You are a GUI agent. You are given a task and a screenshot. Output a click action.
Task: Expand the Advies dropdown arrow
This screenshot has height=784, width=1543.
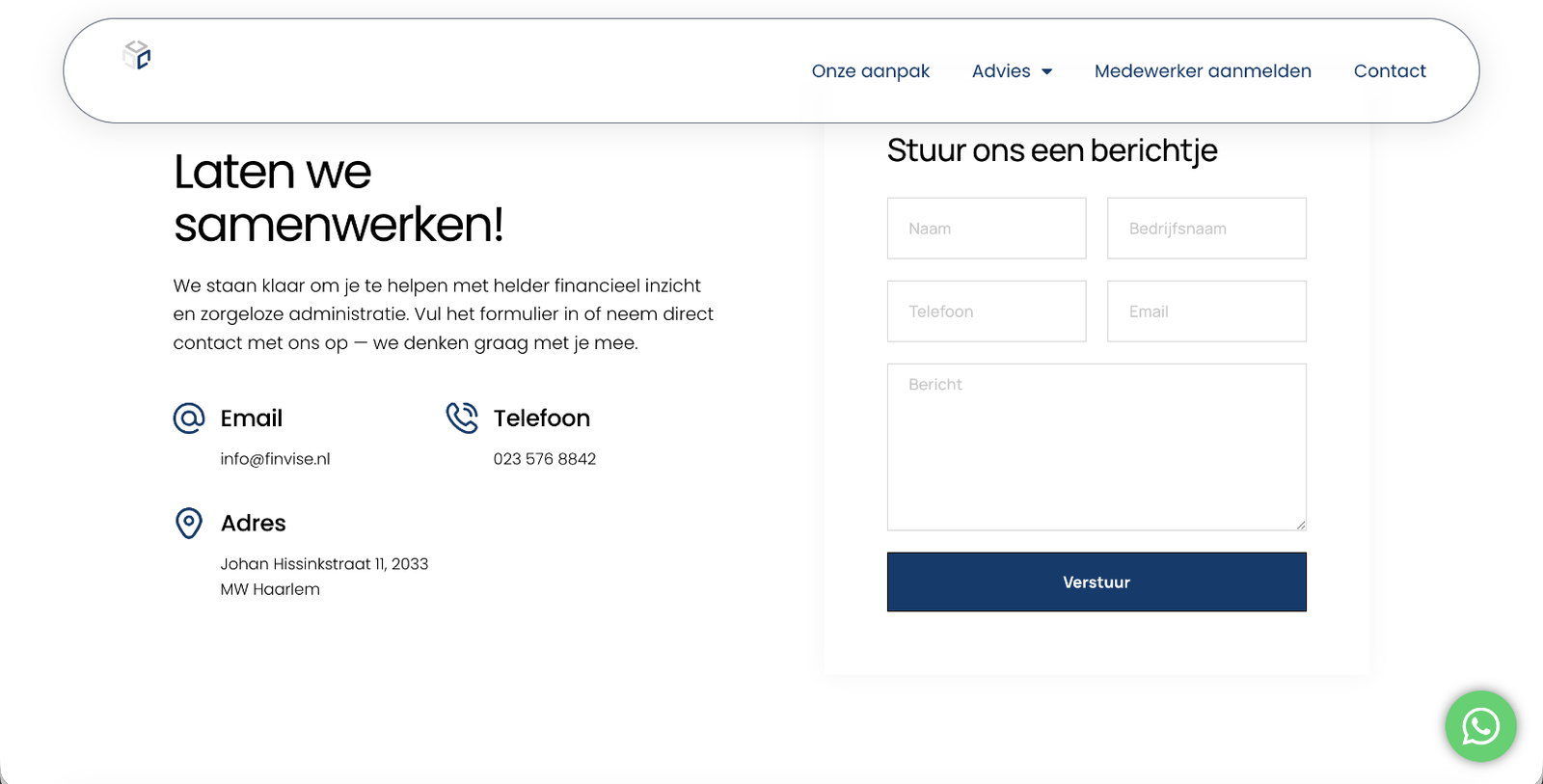click(1046, 72)
